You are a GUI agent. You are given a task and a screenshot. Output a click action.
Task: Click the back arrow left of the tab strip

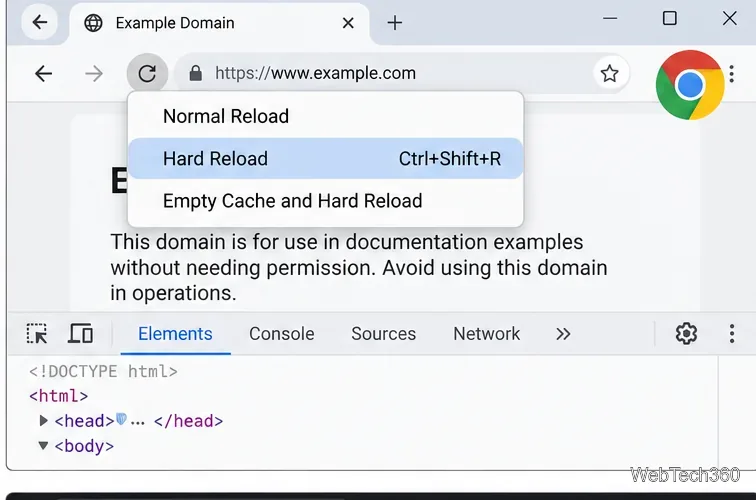[x=40, y=22]
